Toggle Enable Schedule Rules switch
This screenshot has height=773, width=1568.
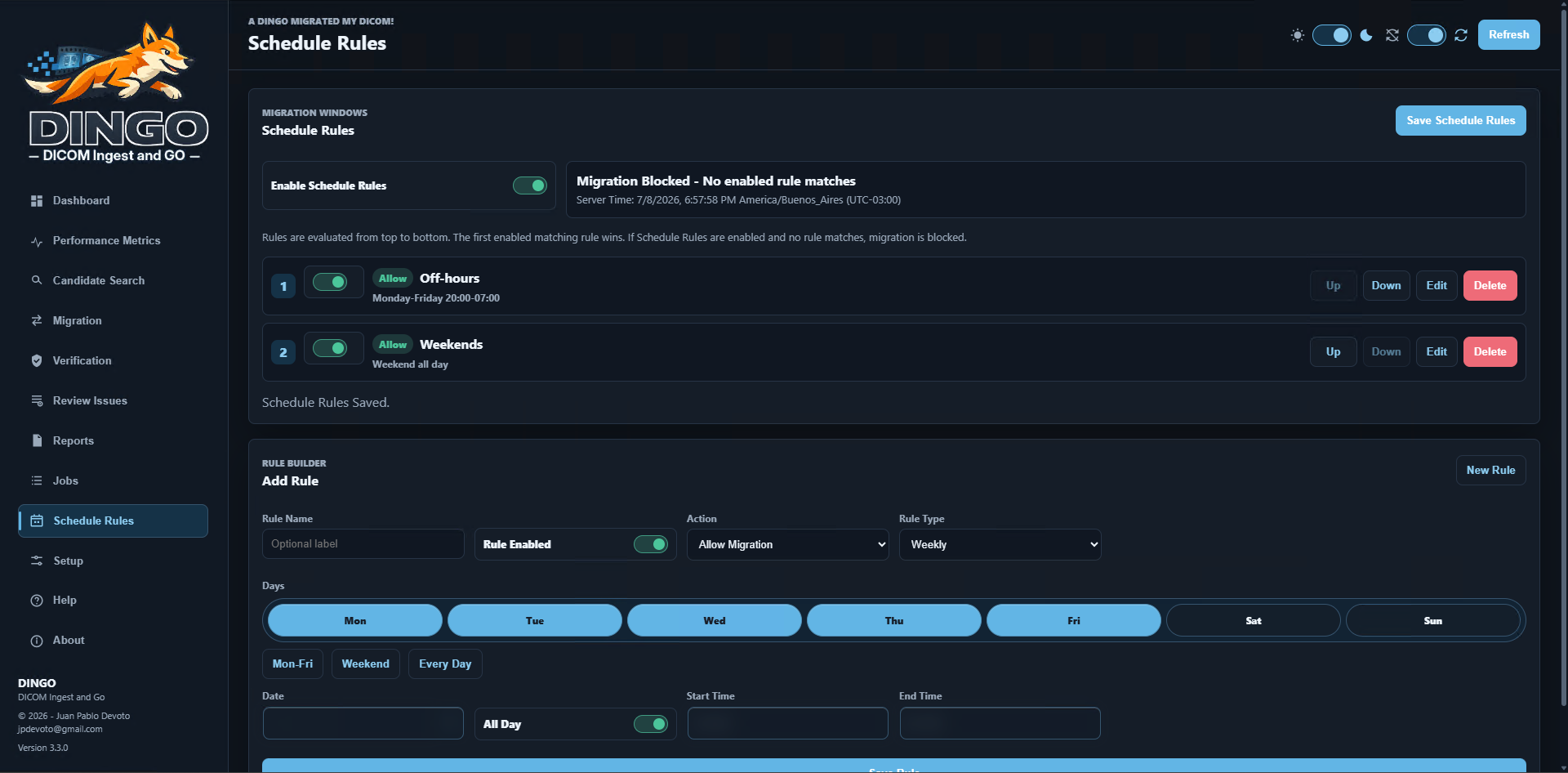point(530,185)
